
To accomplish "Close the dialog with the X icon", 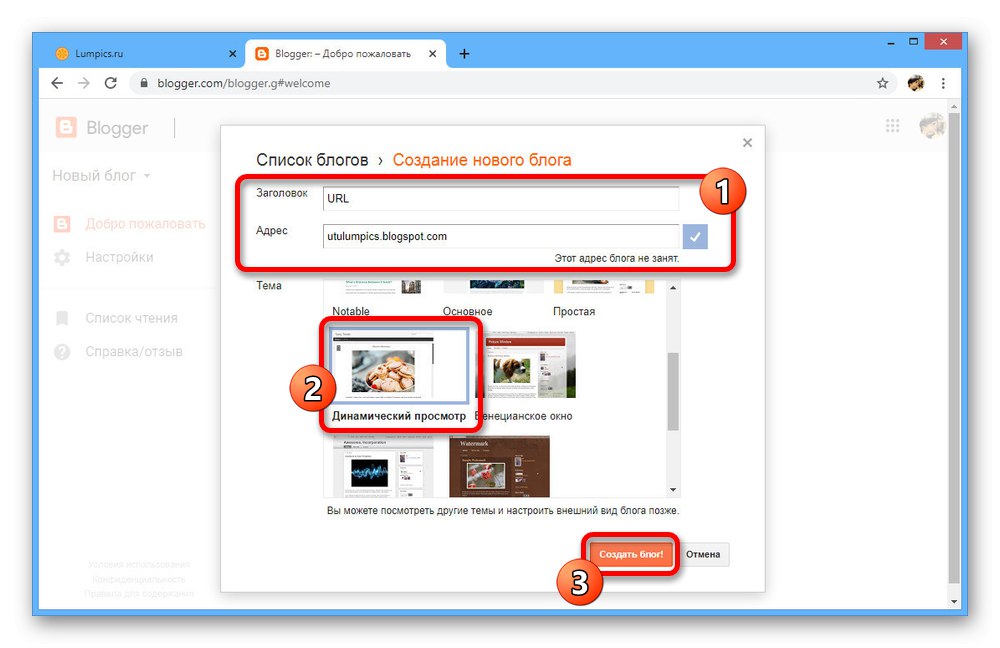I will 747,143.
